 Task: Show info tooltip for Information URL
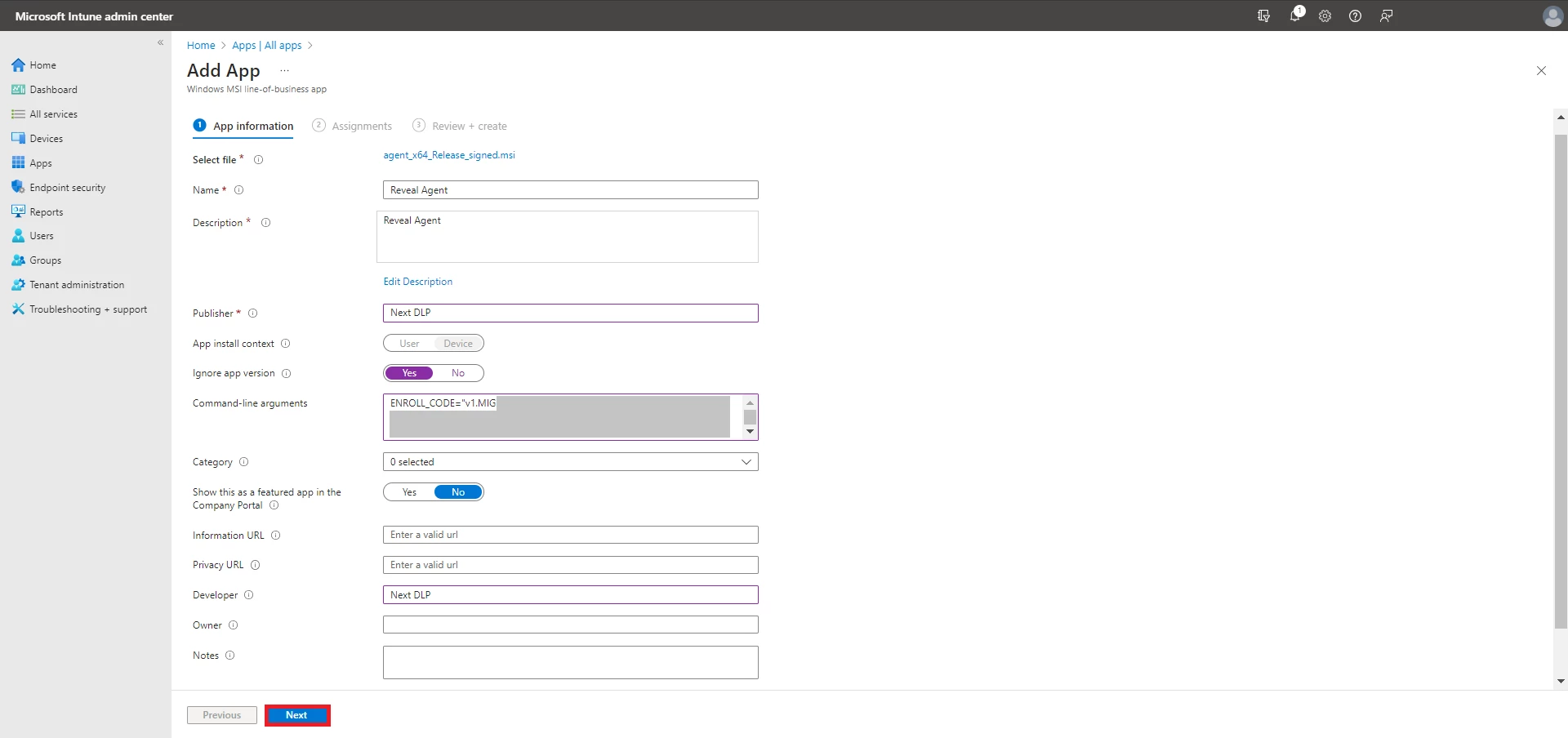[x=276, y=536]
